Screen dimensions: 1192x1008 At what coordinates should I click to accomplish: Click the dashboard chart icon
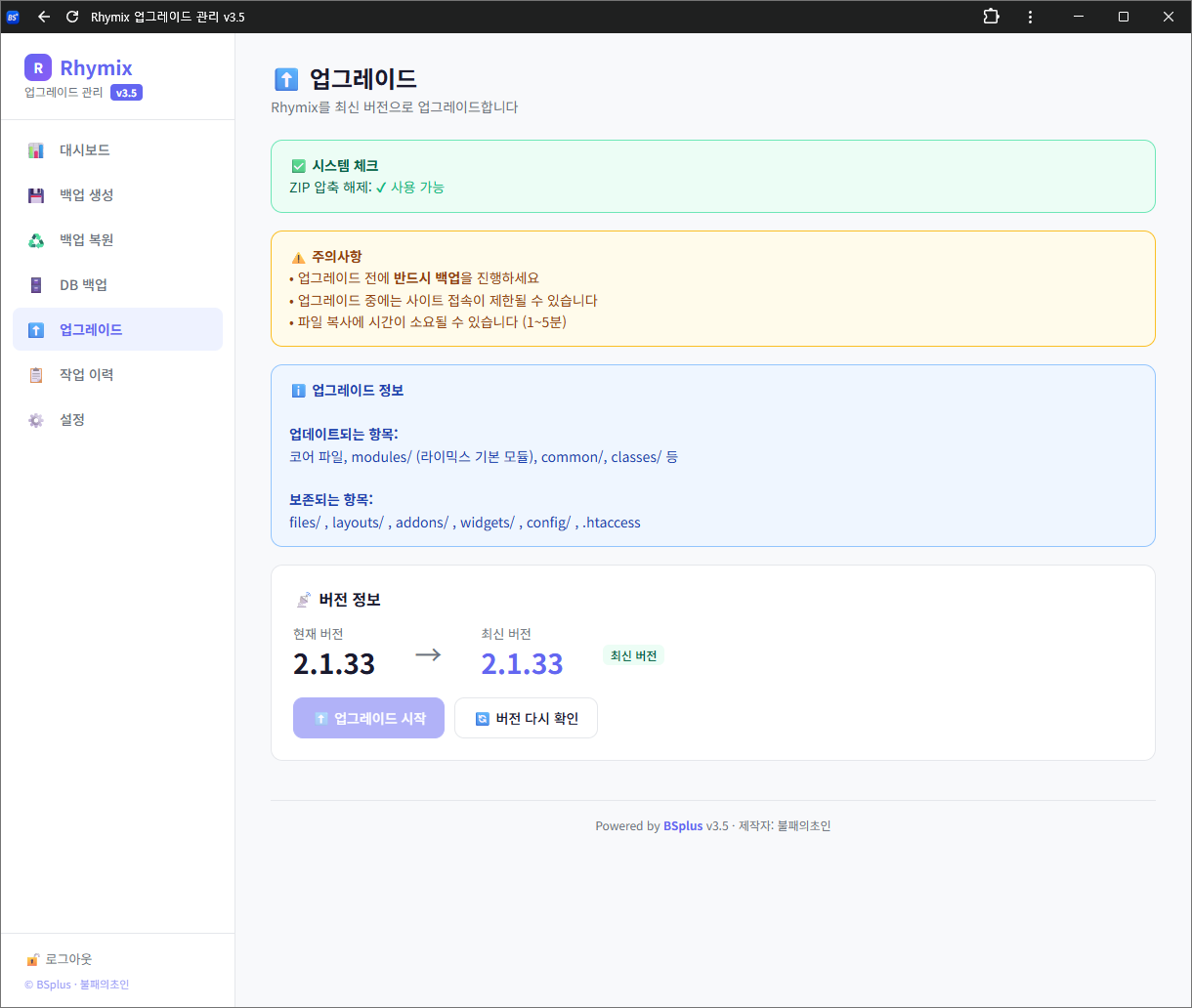[x=36, y=150]
